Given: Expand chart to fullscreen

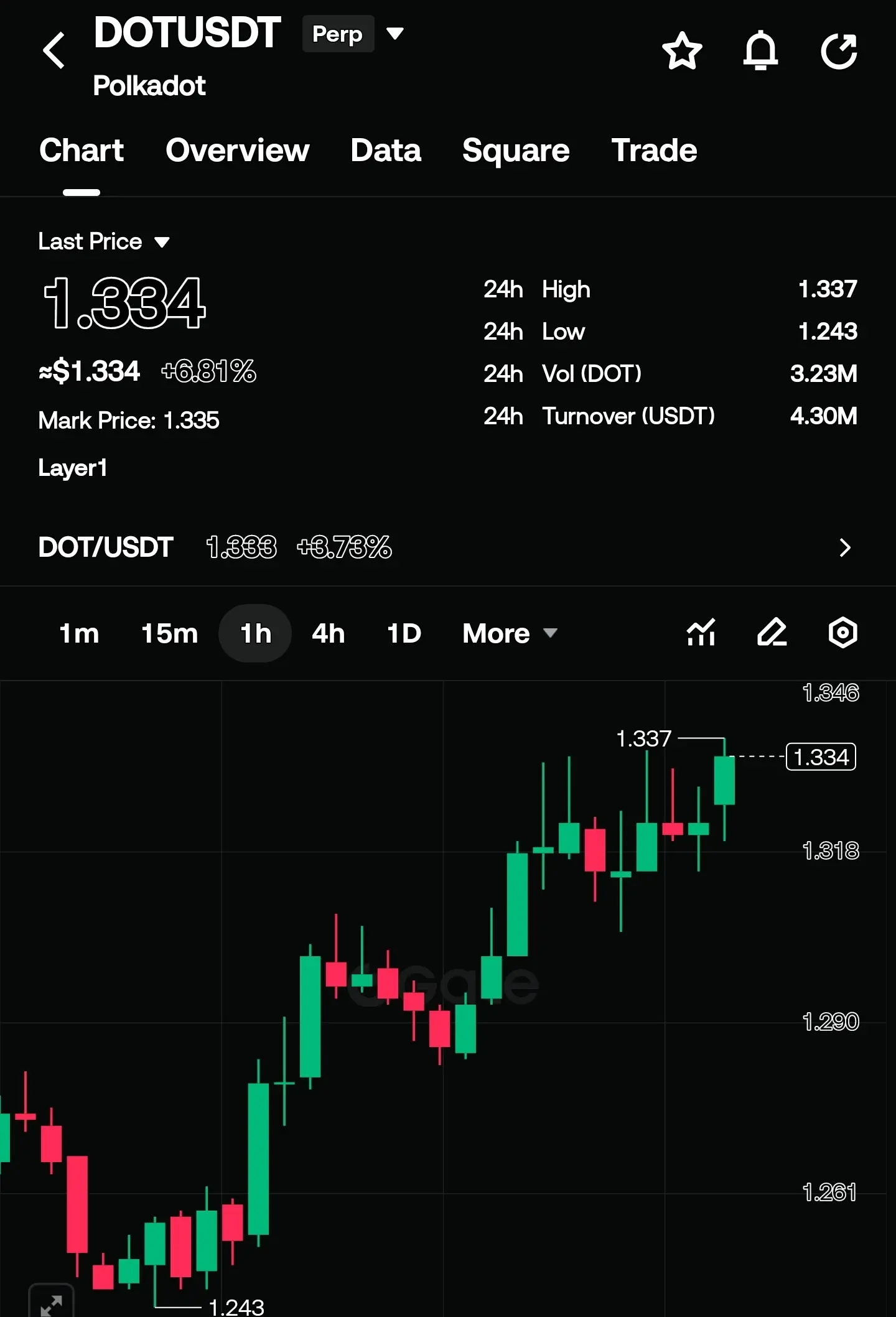Looking at the screenshot, I should tap(51, 1301).
